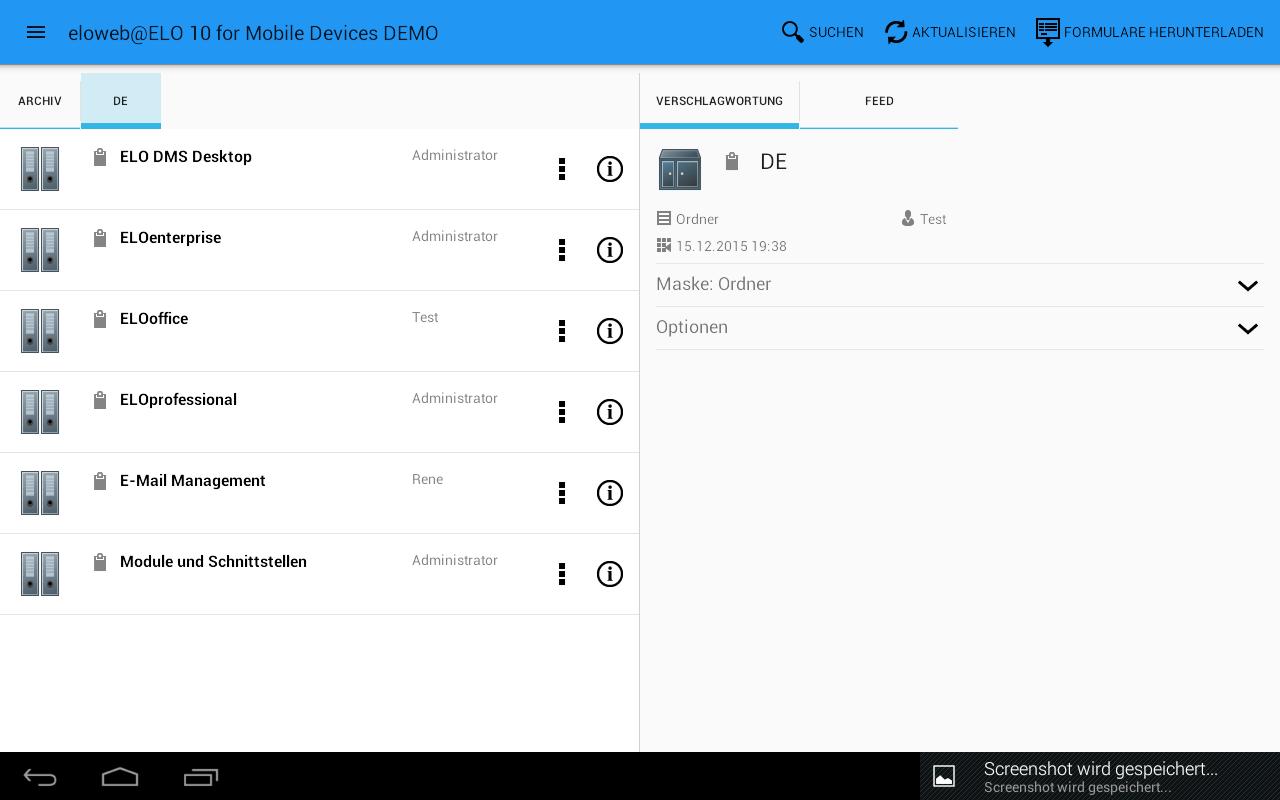Viewport: 1280px width, 800px height.
Task: Show info for ELOprofessional
Action: tap(610, 412)
